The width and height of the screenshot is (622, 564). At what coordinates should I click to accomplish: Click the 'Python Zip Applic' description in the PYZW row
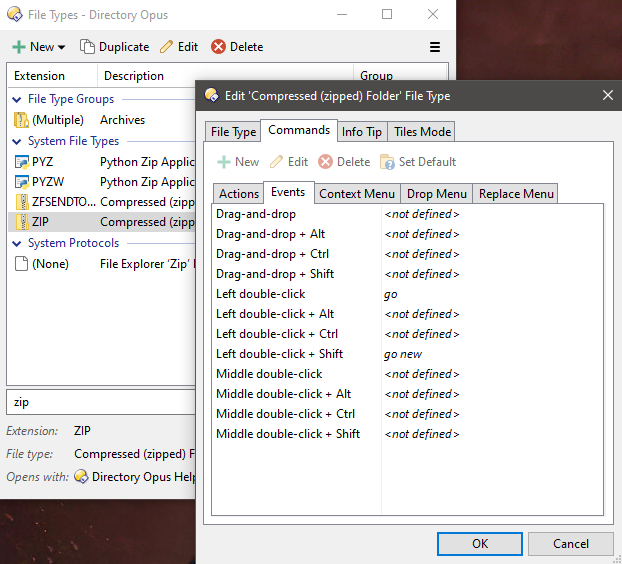tap(147, 182)
